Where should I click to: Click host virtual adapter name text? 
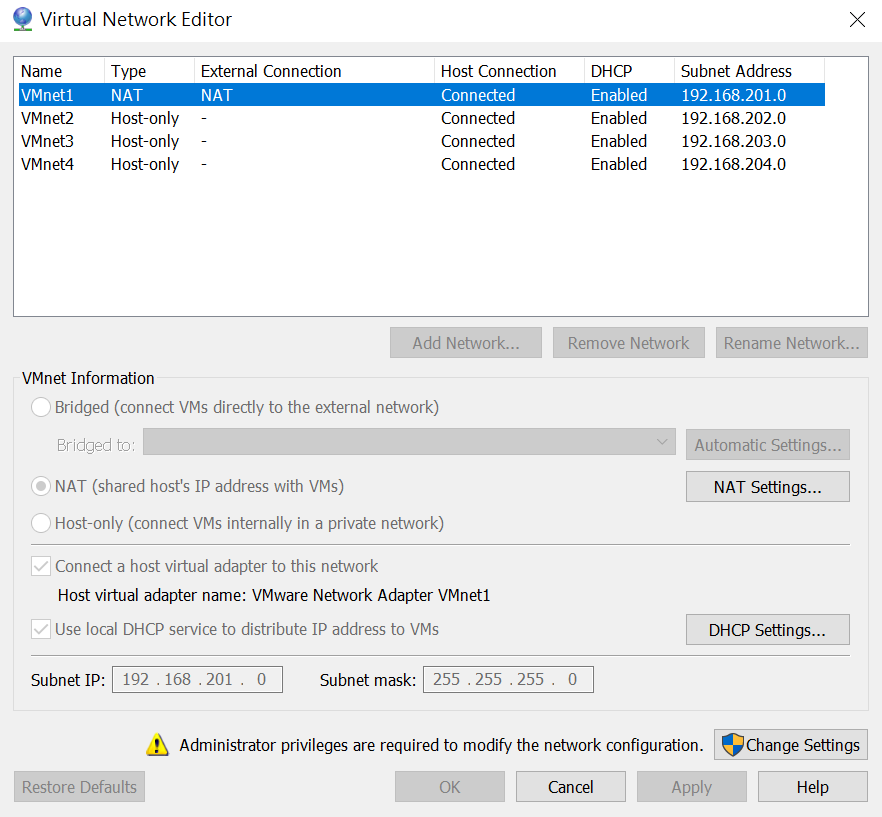click(x=274, y=595)
